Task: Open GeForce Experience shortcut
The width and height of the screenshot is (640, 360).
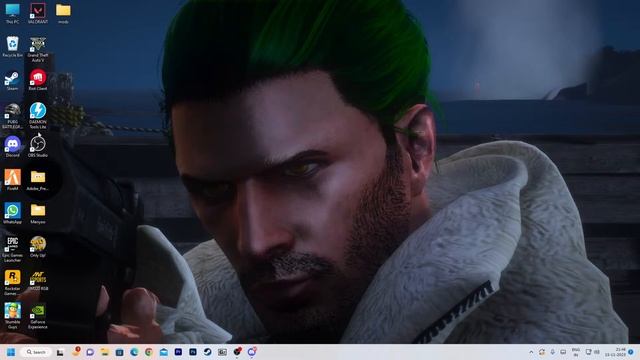Action: coord(38,317)
